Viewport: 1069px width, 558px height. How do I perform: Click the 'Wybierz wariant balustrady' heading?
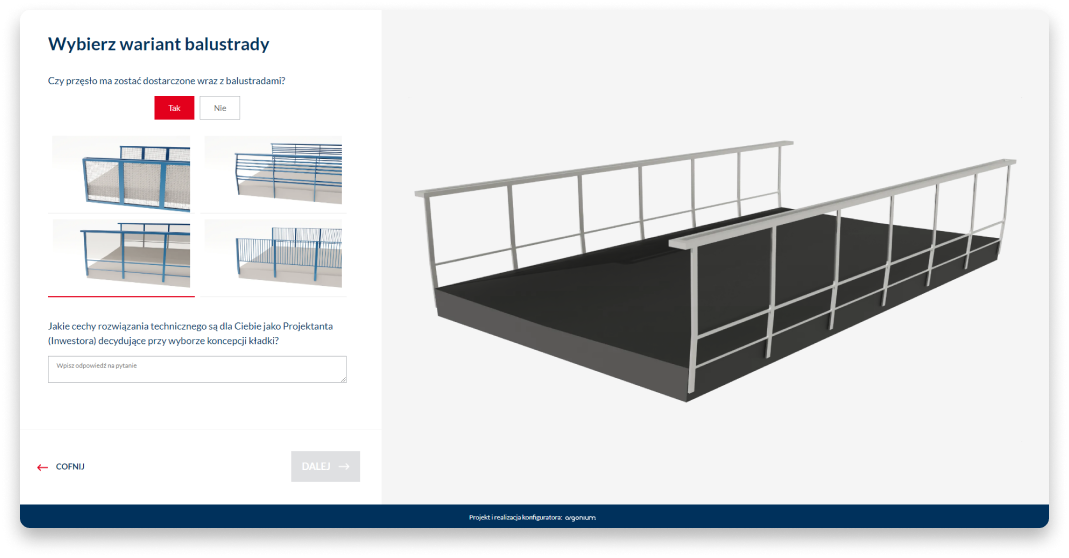coord(158,44)
